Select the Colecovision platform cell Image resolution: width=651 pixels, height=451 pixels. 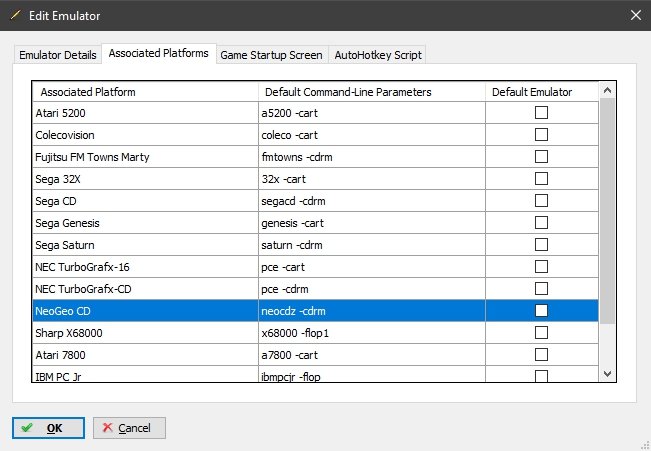click(145, 135)
